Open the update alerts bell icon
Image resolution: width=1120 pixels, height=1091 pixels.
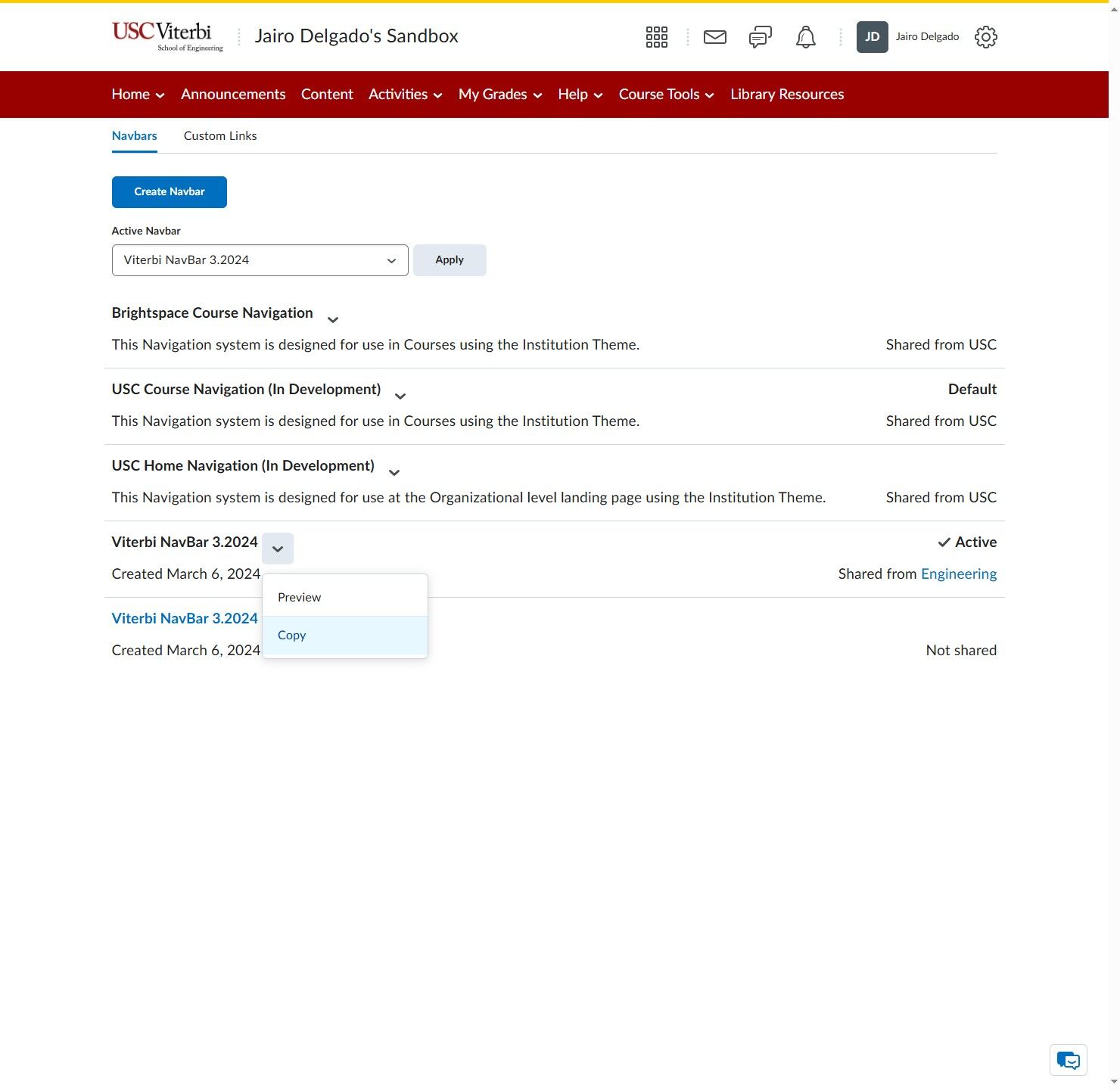806,37
